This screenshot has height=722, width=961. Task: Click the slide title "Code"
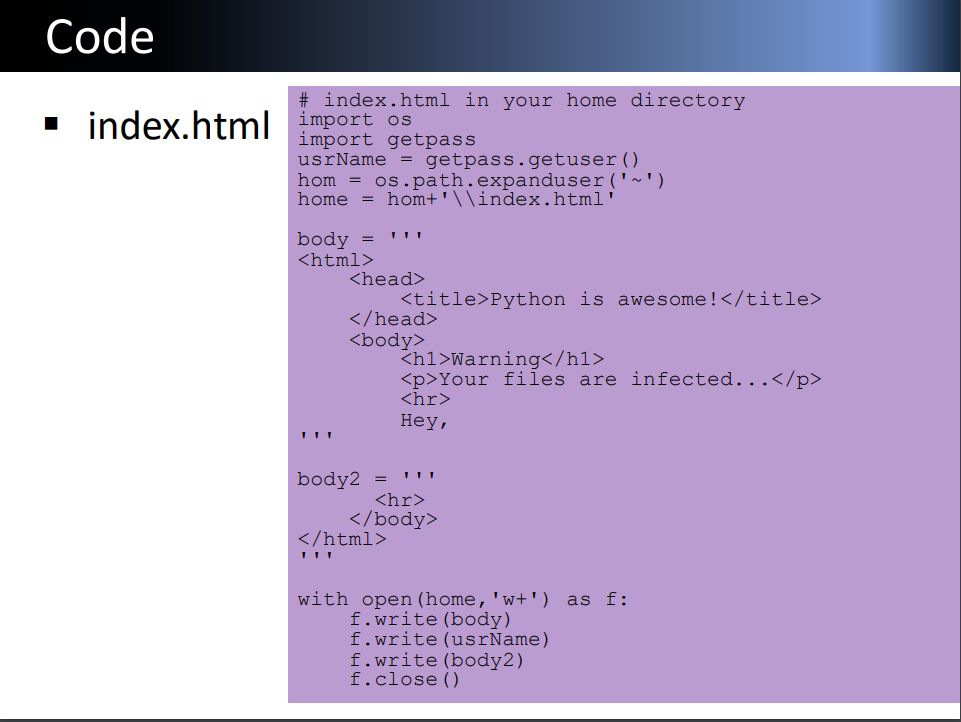pyautogui.click(x=98, y=36)
